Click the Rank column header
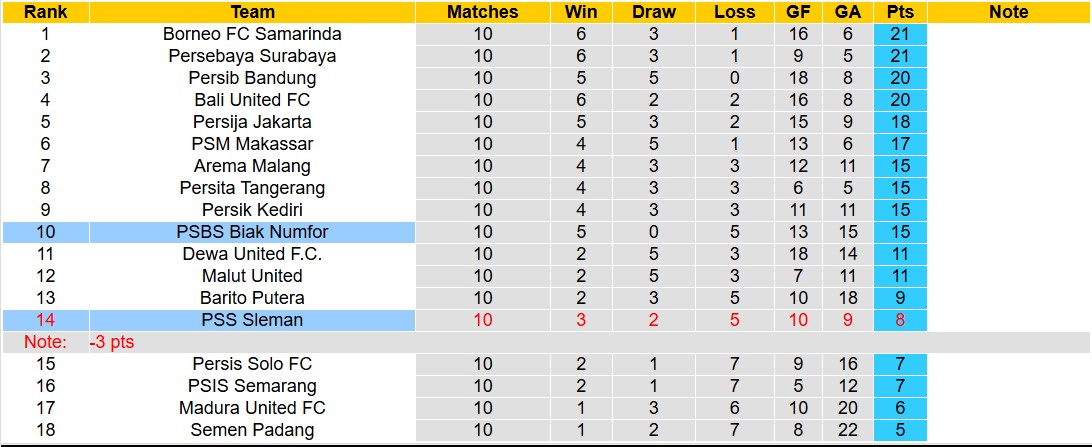 coord(45,12)
